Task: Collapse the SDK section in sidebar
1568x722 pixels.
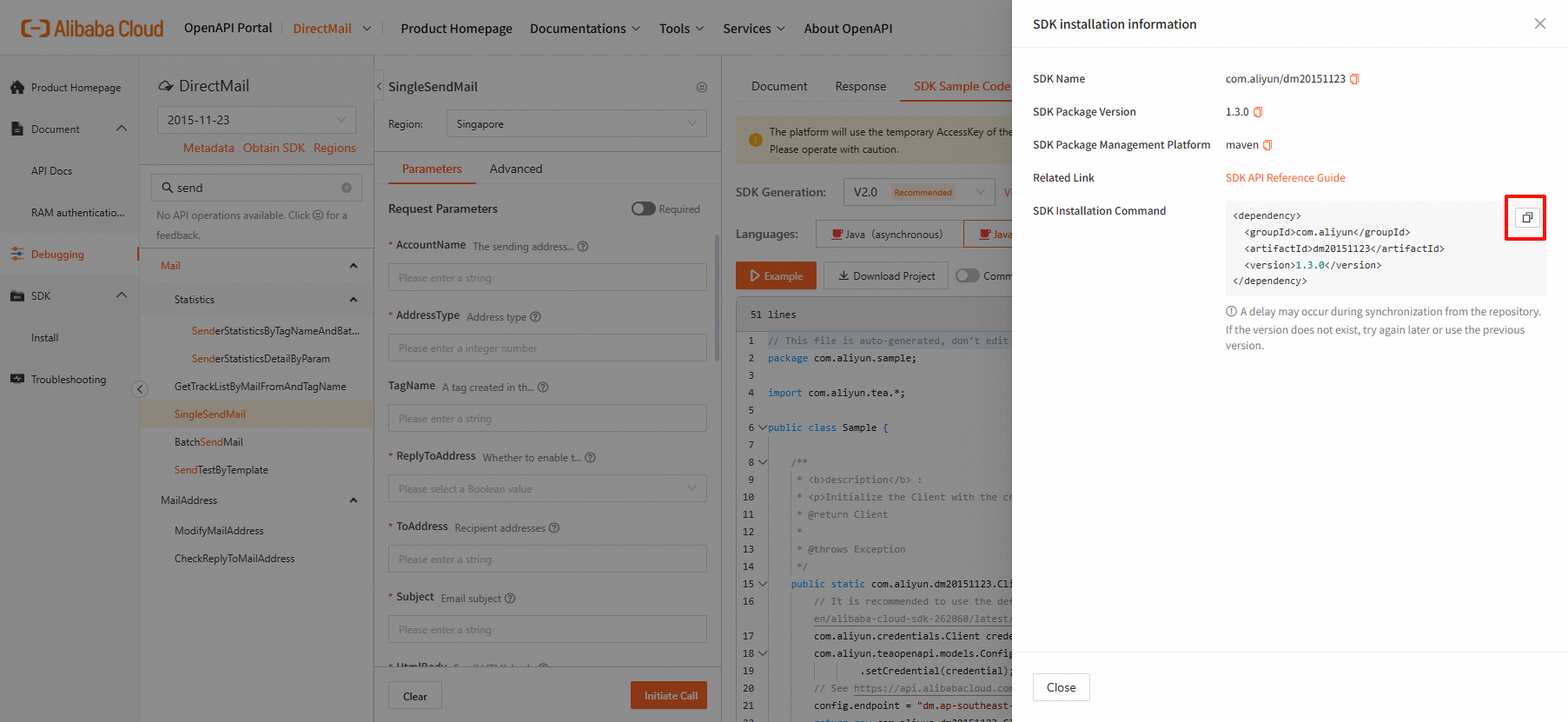Action: point(122,295)
